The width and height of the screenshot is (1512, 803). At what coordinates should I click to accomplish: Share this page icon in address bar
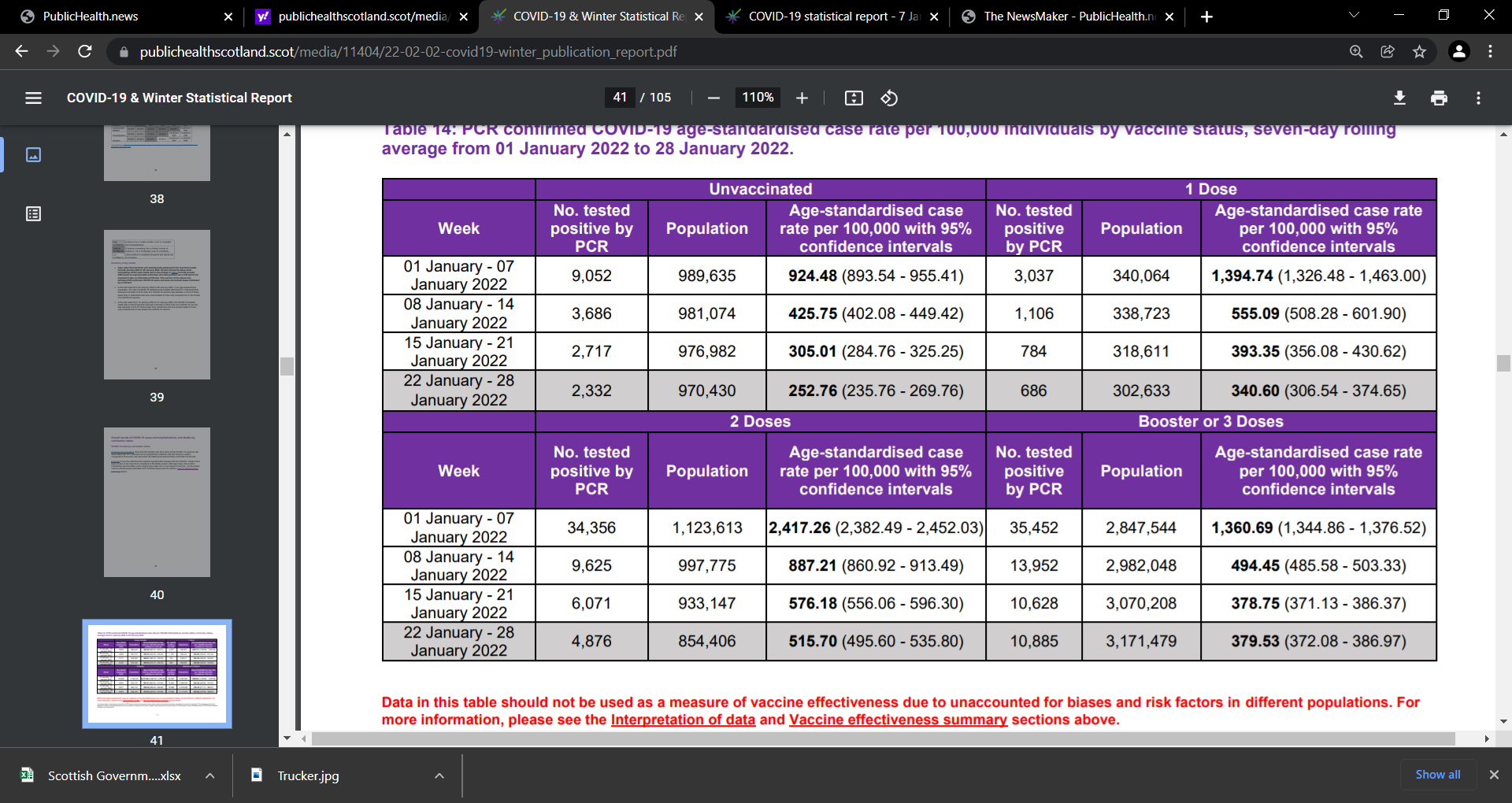point(1388,51)
